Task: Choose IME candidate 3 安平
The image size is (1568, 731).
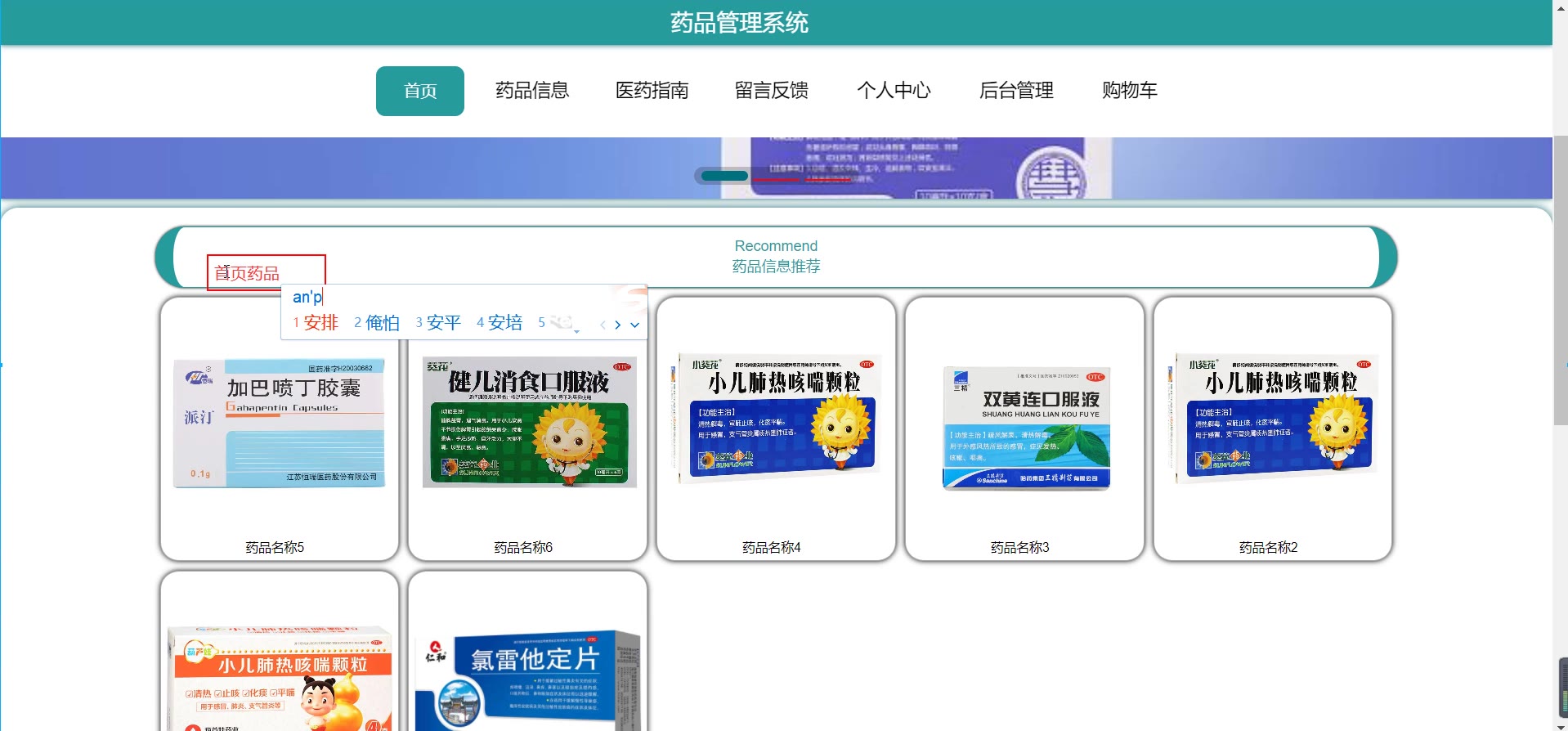Action: coord(438,323)
